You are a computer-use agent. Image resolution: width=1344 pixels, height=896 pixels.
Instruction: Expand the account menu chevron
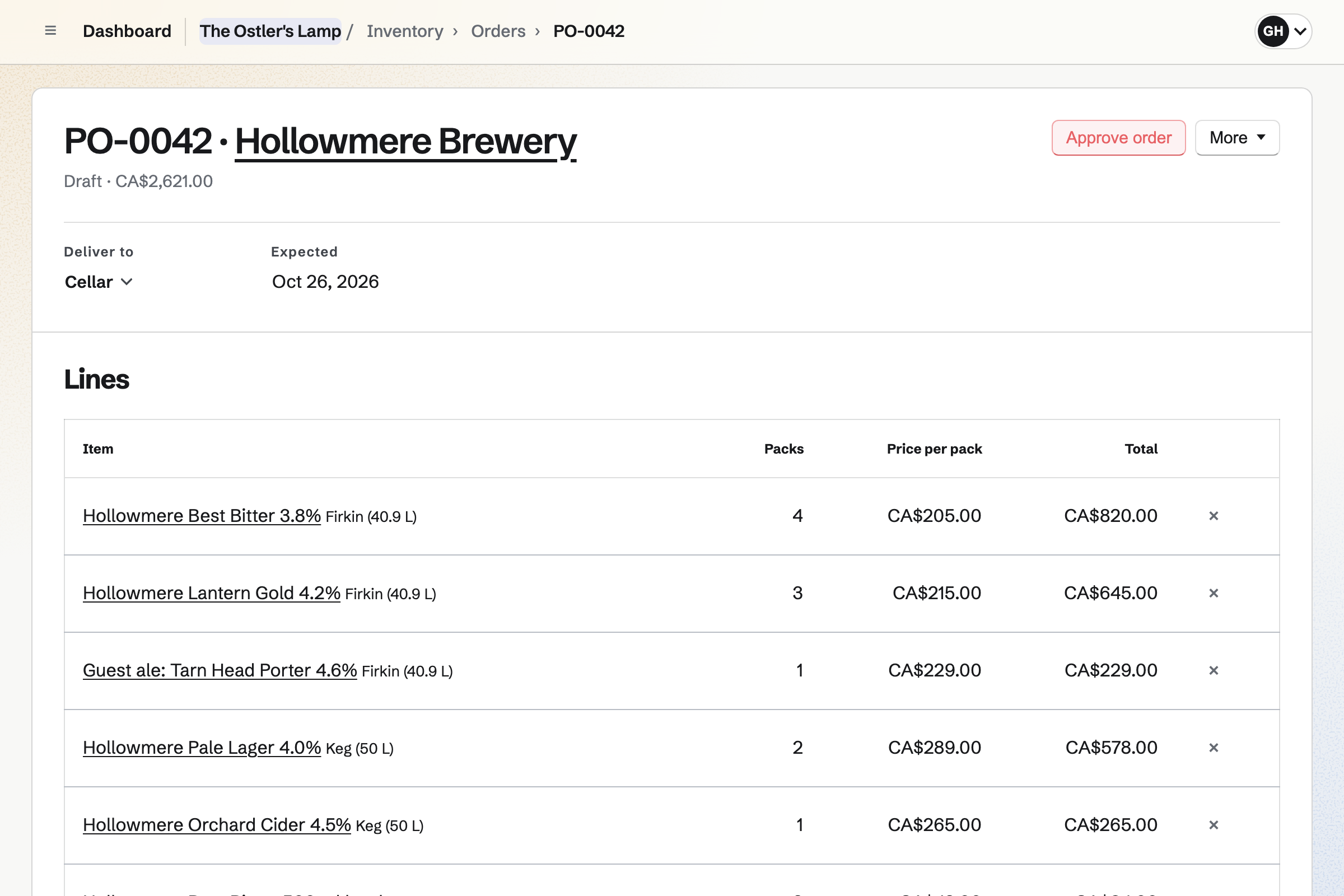tap(1300, 31)
